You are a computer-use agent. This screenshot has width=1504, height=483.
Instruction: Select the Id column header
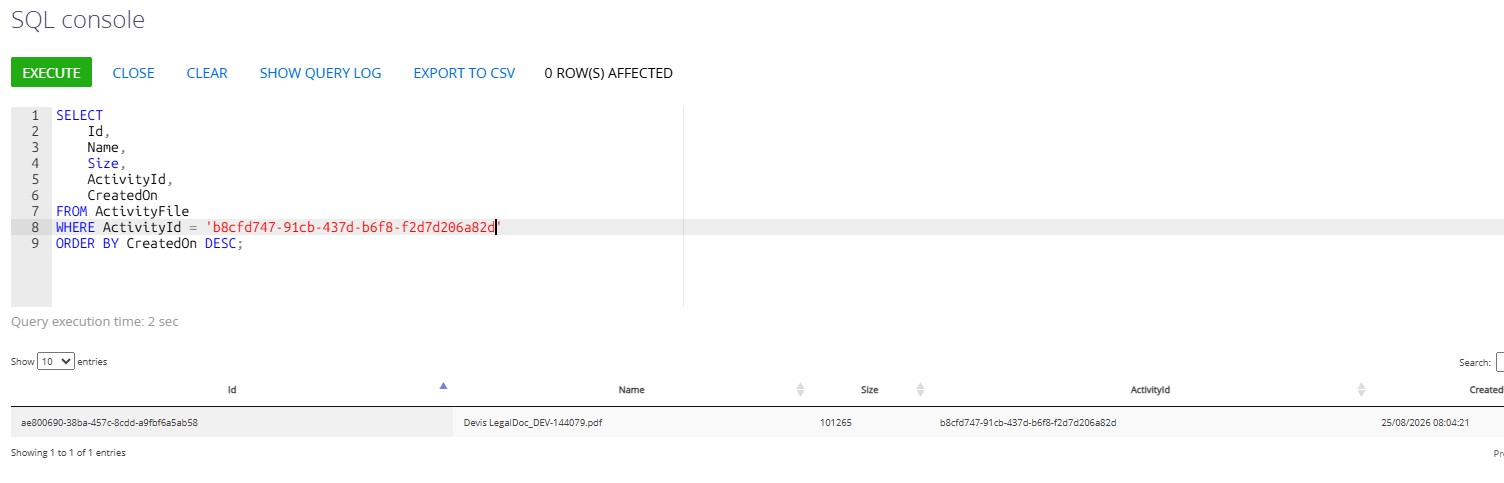click(x=232, y=389)
